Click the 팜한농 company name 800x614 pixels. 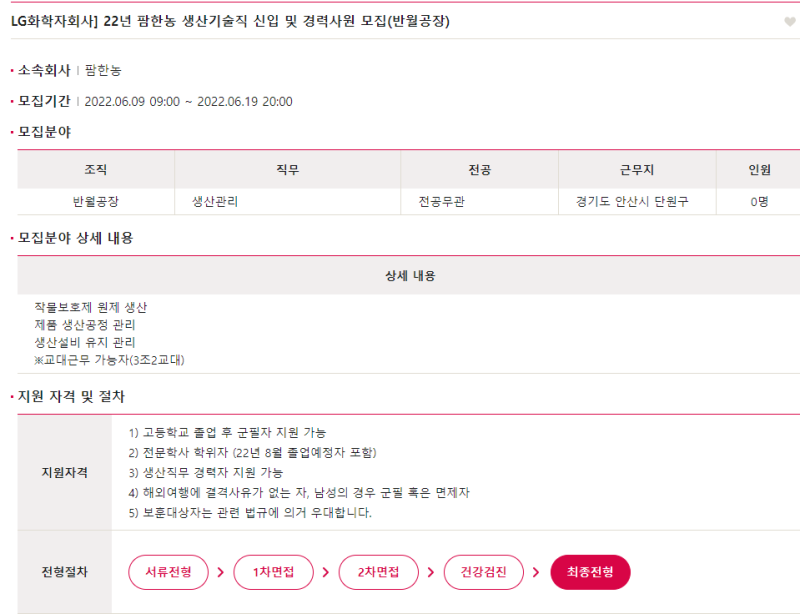[104, 70]
